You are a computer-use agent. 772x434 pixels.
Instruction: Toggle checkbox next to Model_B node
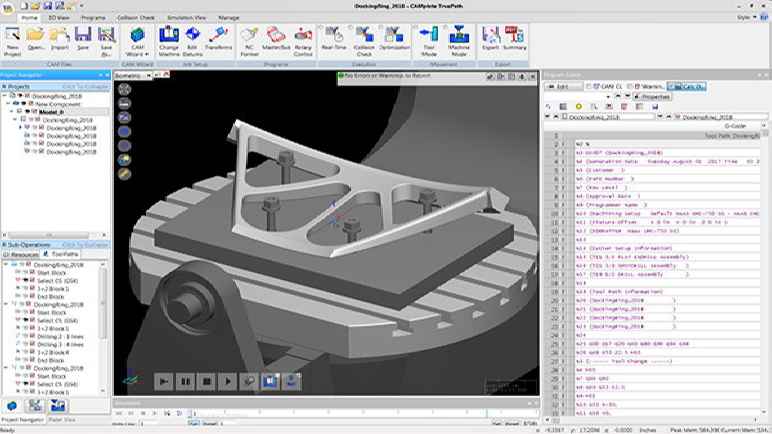(x=32, y=112)
